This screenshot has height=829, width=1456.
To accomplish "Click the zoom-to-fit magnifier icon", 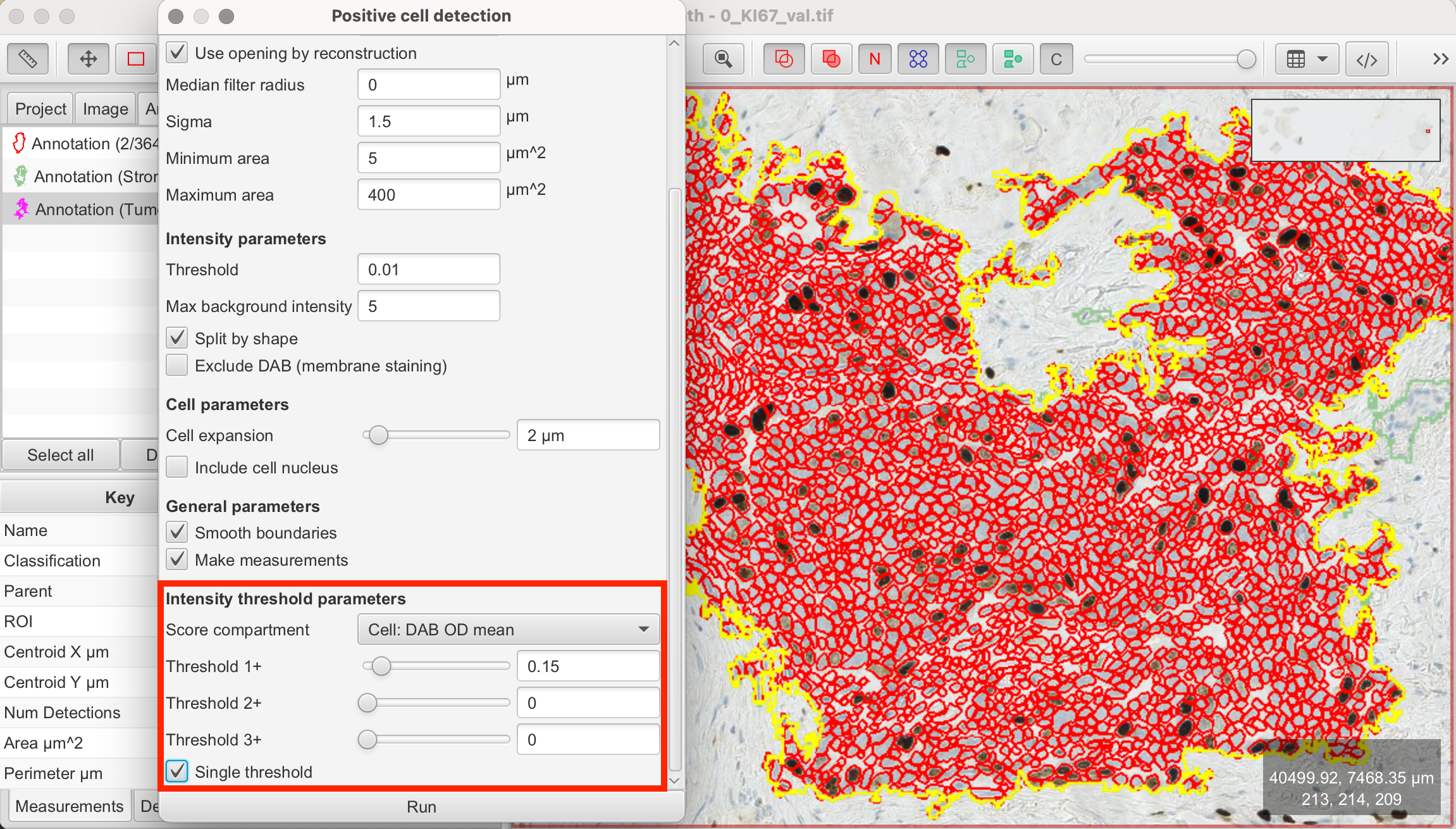I will [724, 58].
